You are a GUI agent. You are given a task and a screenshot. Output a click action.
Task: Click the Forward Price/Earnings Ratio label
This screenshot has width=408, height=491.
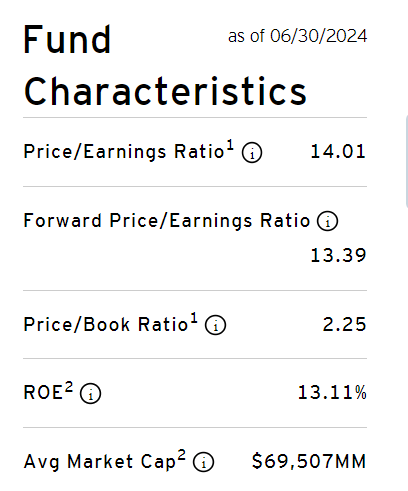[x=167, y=221]
